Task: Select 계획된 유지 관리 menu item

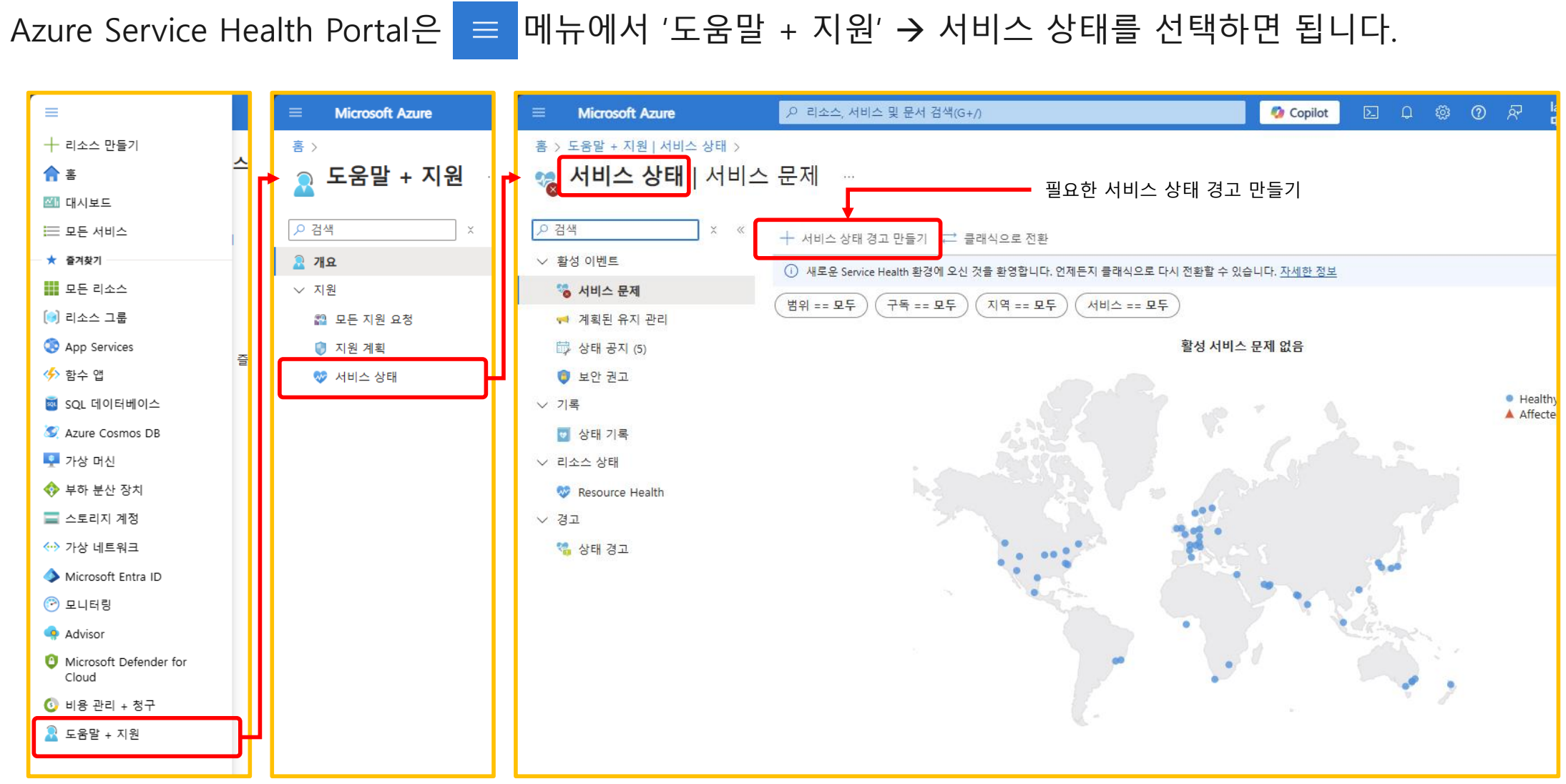Action: (x=622, y=319)
